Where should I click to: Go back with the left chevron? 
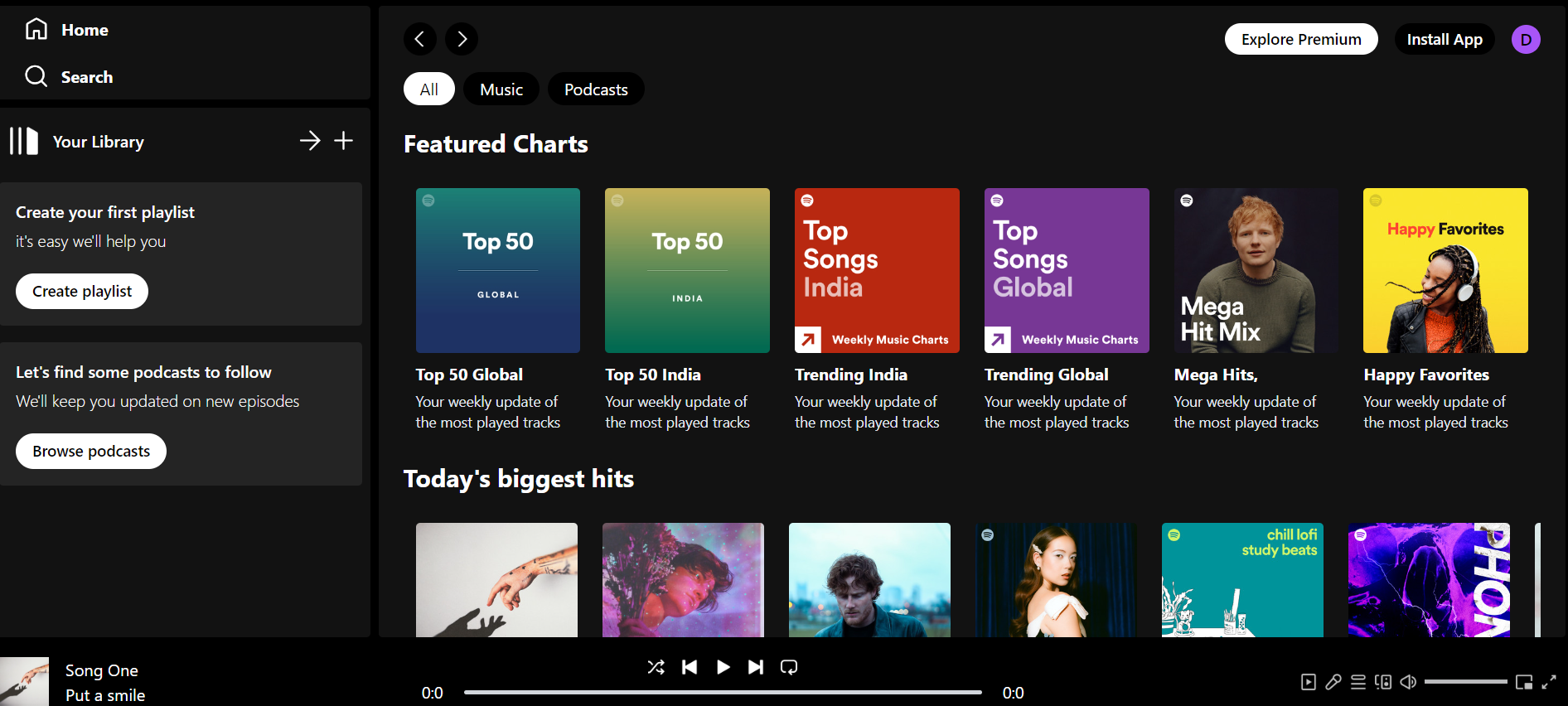420,39
